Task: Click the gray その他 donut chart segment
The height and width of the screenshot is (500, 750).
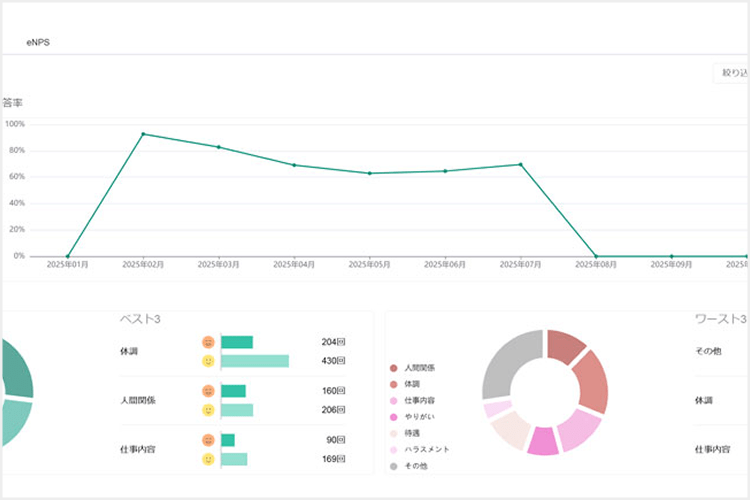Action: [x=506, y=362]
